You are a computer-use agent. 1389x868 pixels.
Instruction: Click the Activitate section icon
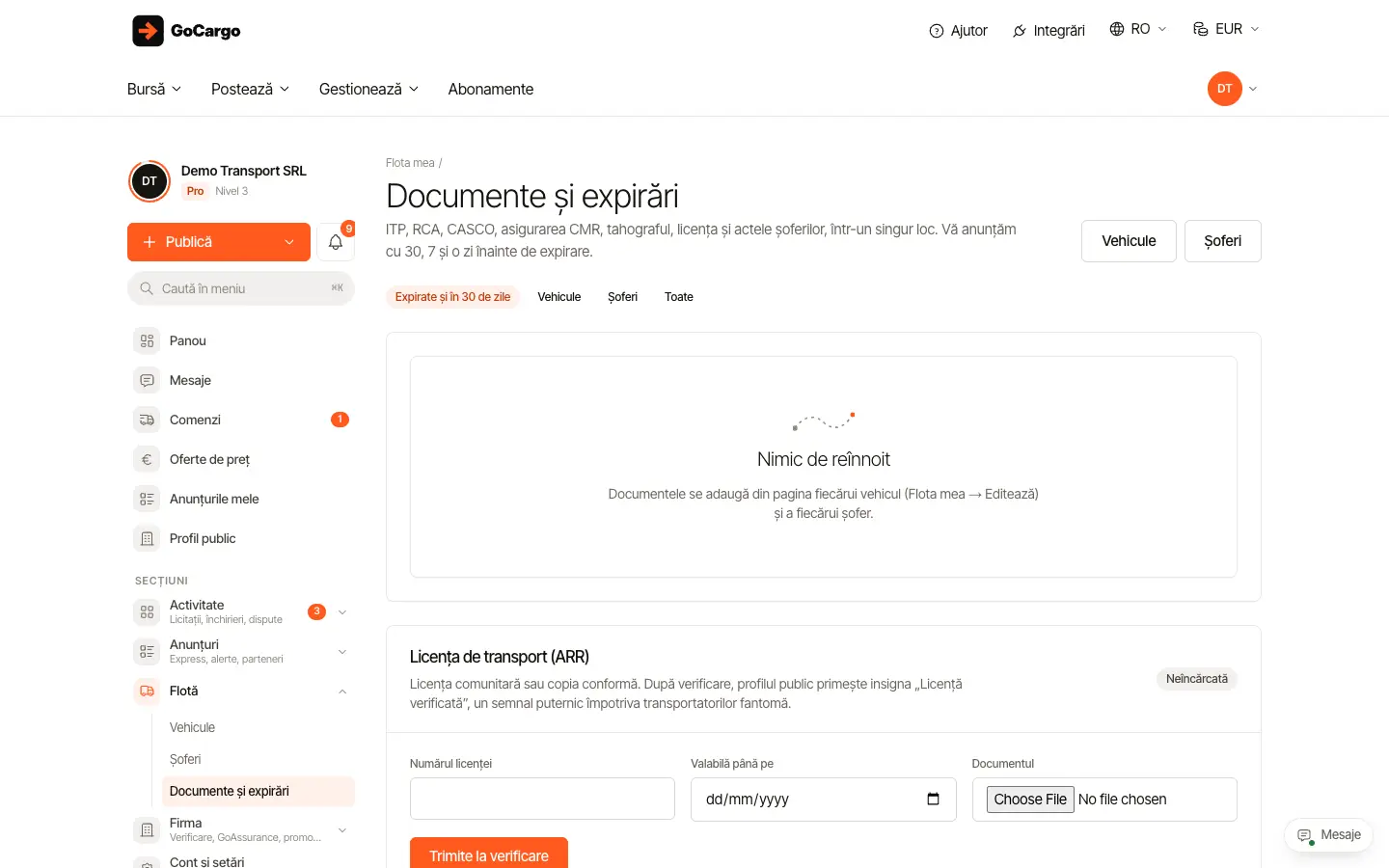pos(147,611)
